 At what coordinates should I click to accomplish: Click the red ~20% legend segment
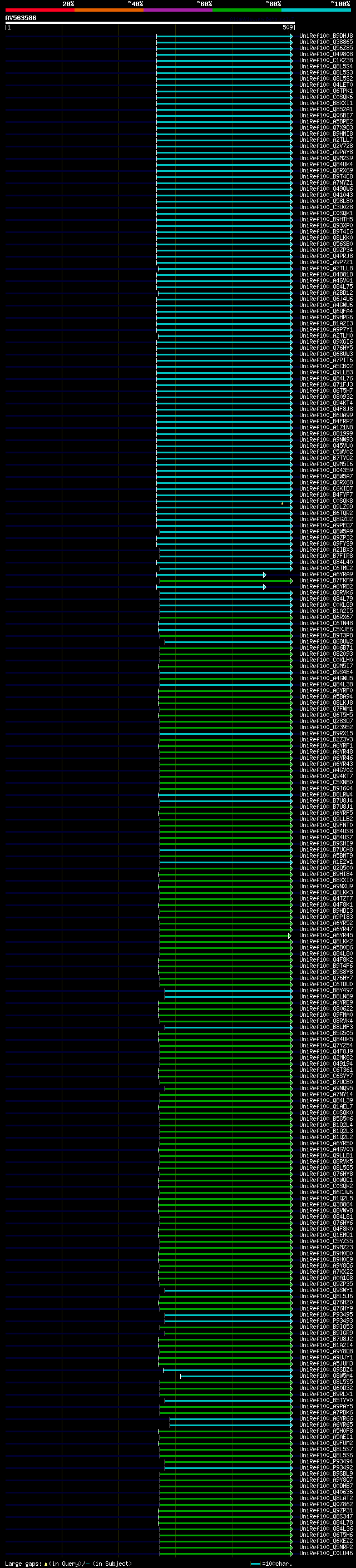point(39,10)
